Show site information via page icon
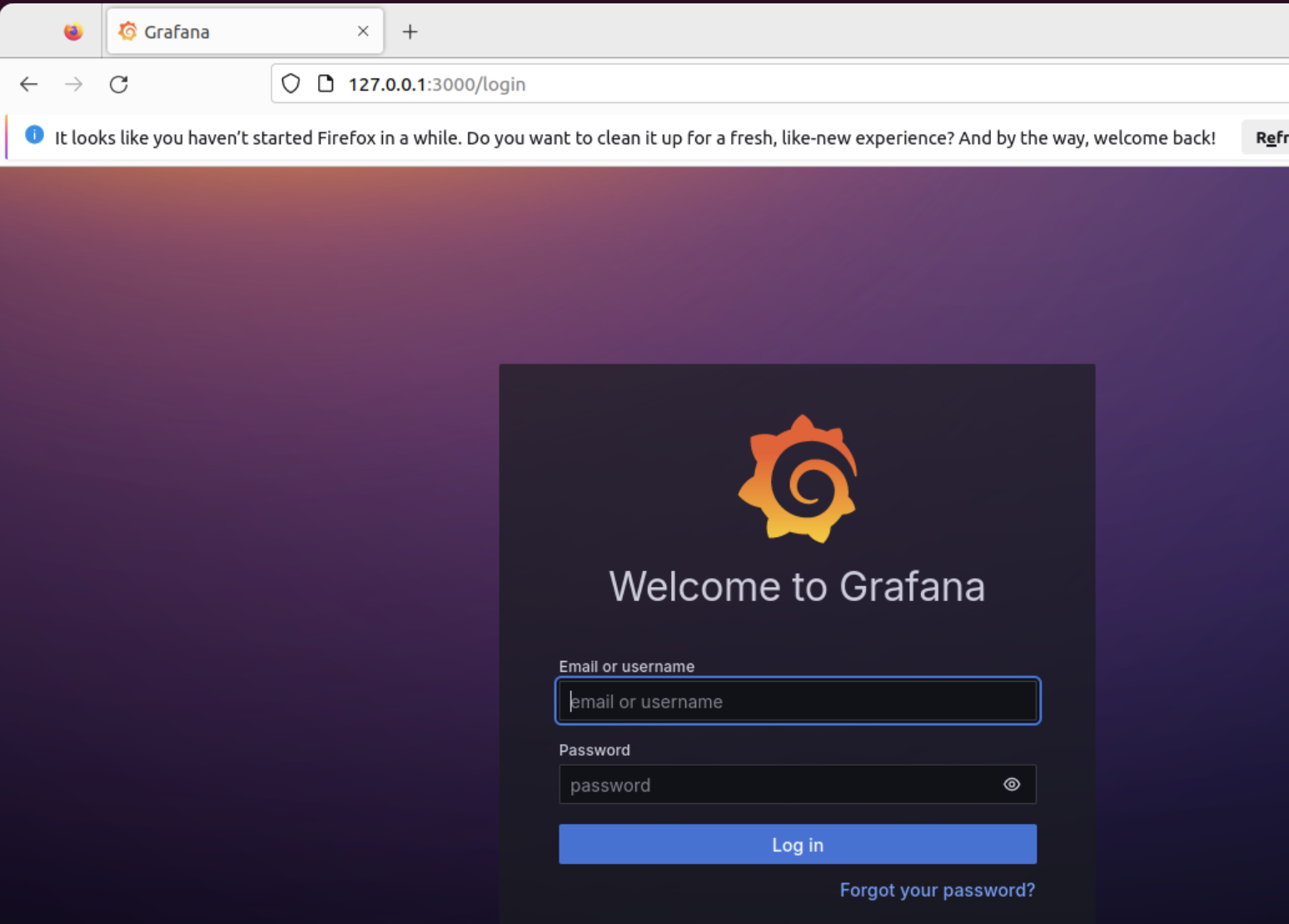The width and height of the screenshot is (1289, 924). coord(326,84)
